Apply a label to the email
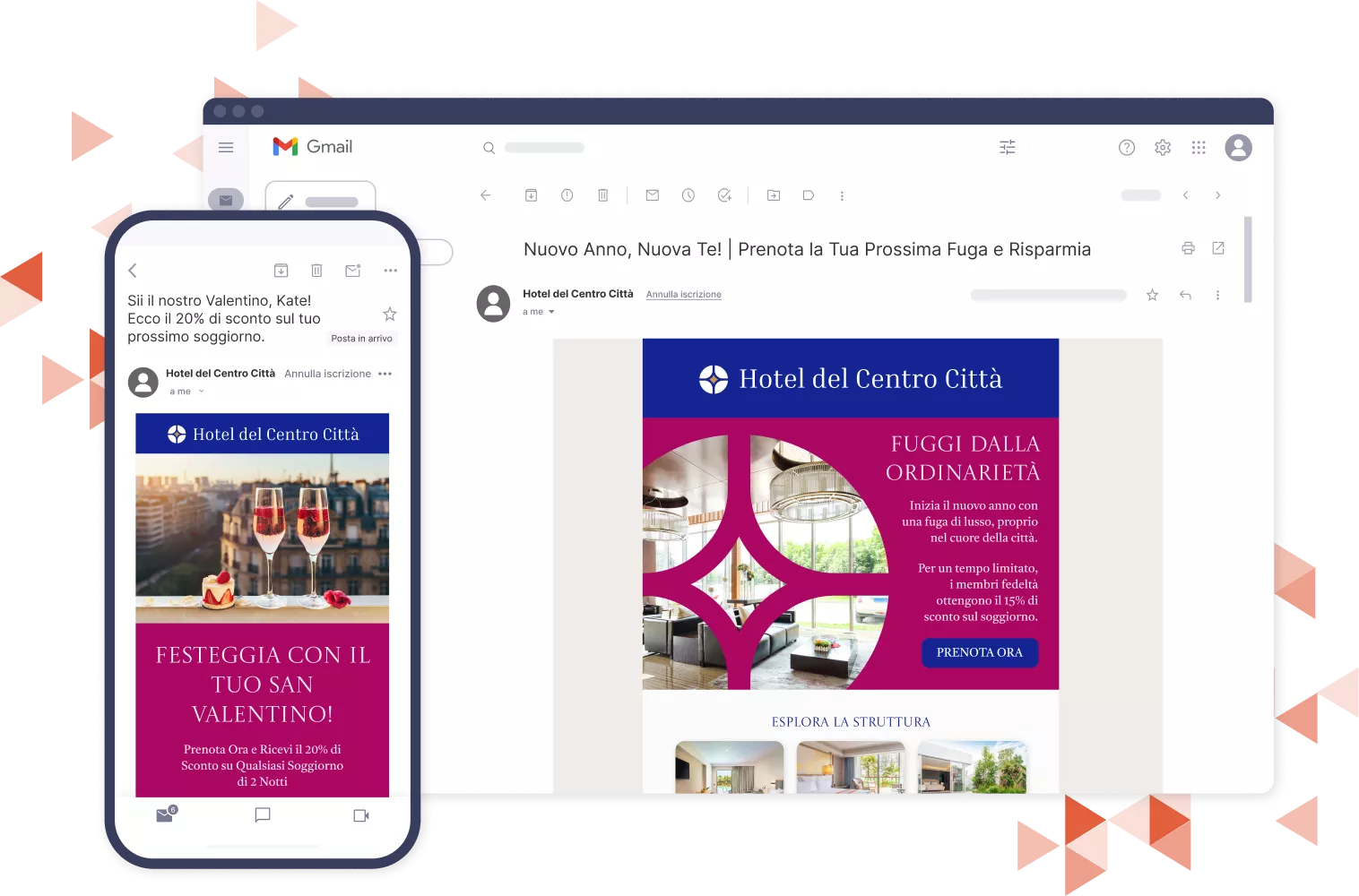This screenshot has width=1359, height=896. pyautogui.click(x=809, y=194)
